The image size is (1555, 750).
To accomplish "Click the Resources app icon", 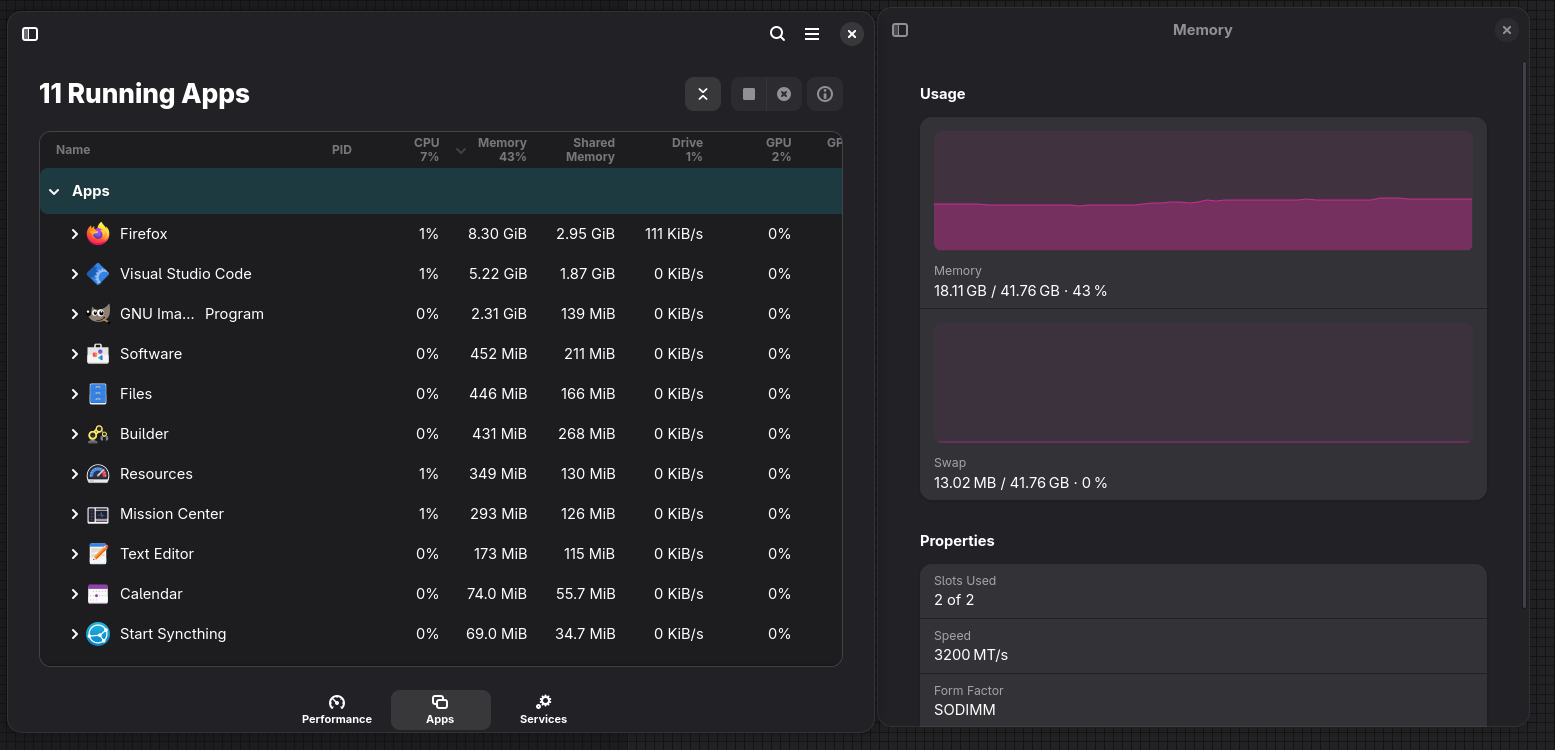I will click(98, 474).
